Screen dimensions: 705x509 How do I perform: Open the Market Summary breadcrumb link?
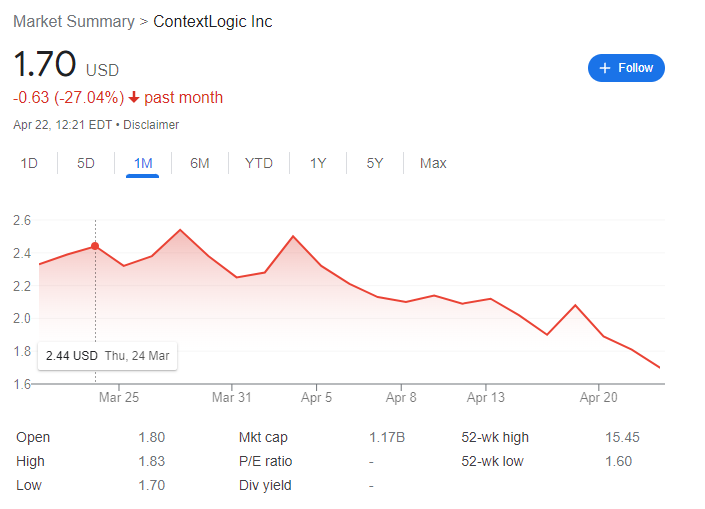click(x=74, y=22)
